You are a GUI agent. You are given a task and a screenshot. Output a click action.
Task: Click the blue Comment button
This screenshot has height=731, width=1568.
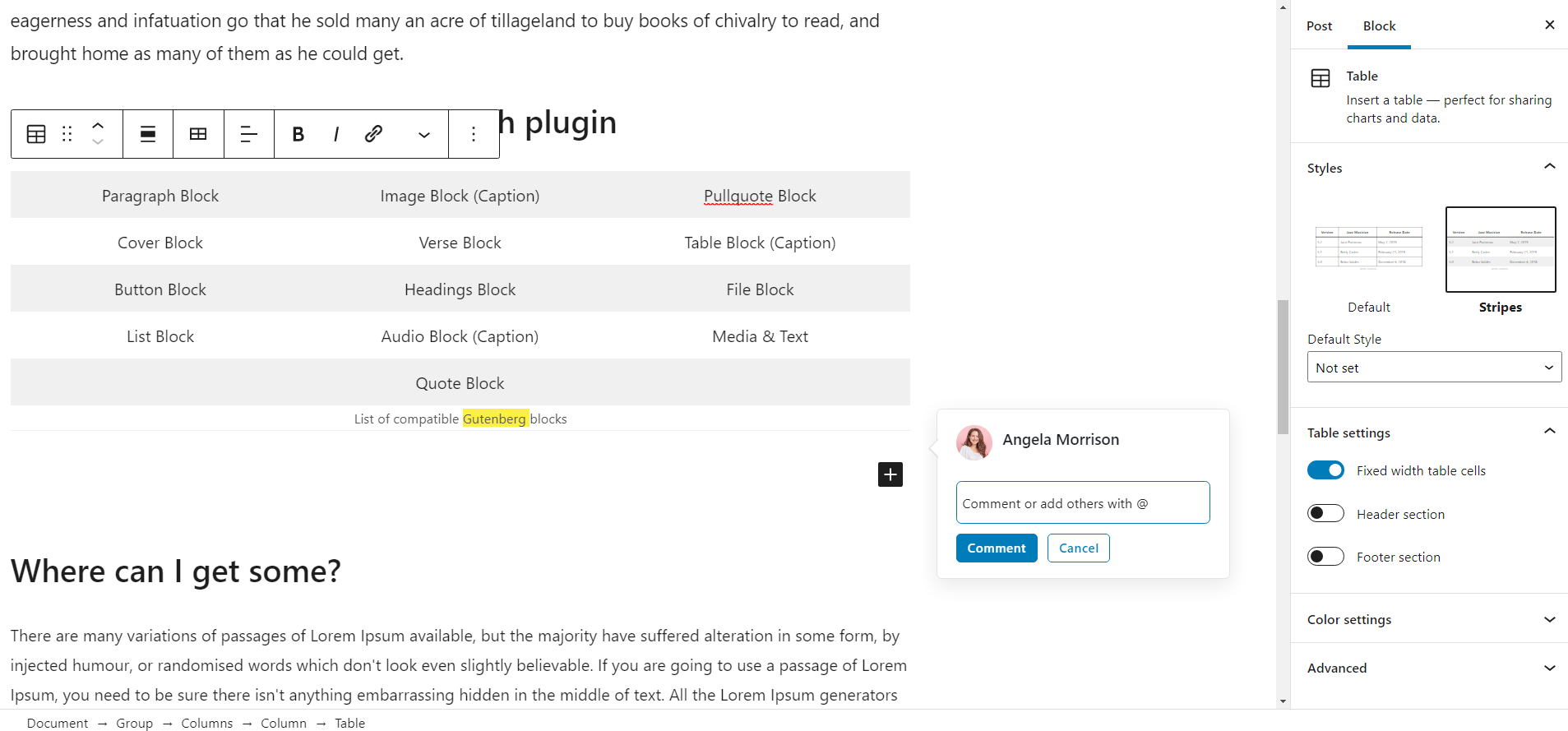pos(997,548)
